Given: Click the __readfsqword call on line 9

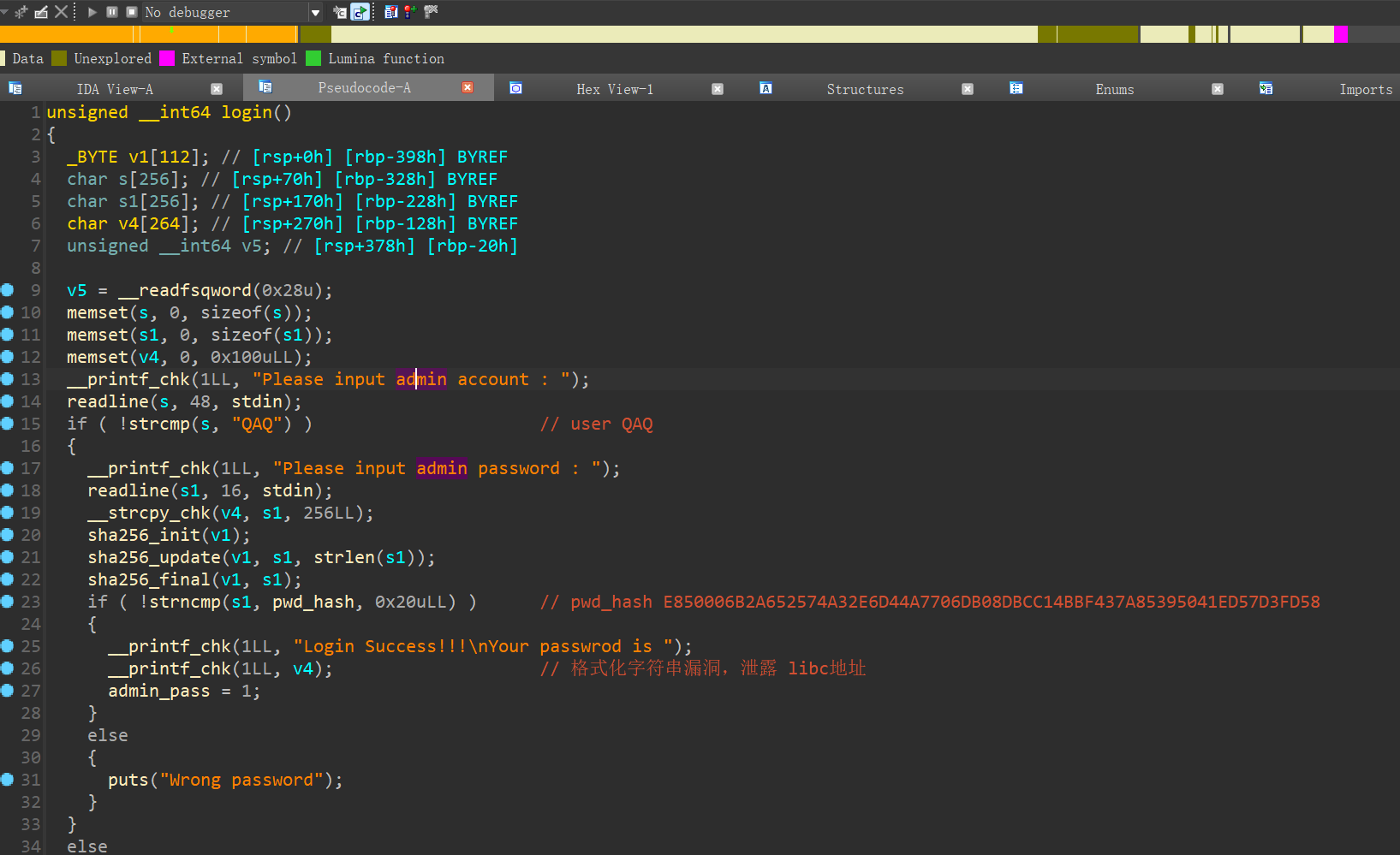Looking at the screenshot, I should [185, 290].
